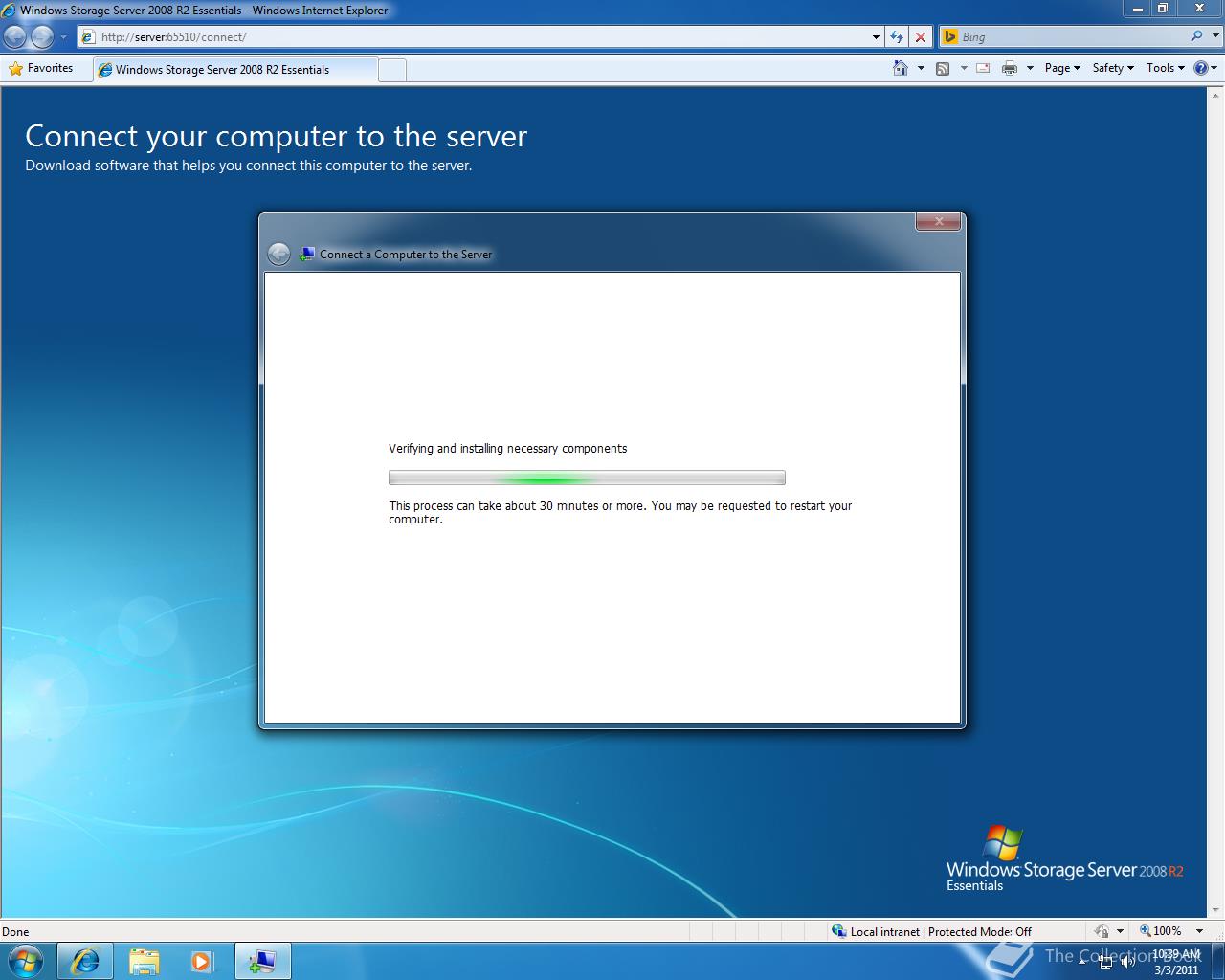This screenshot has width=1225, height=980.
Task: Click the volume speaker tray icon
Action: pyautogui.click(x=1128, y=962)
